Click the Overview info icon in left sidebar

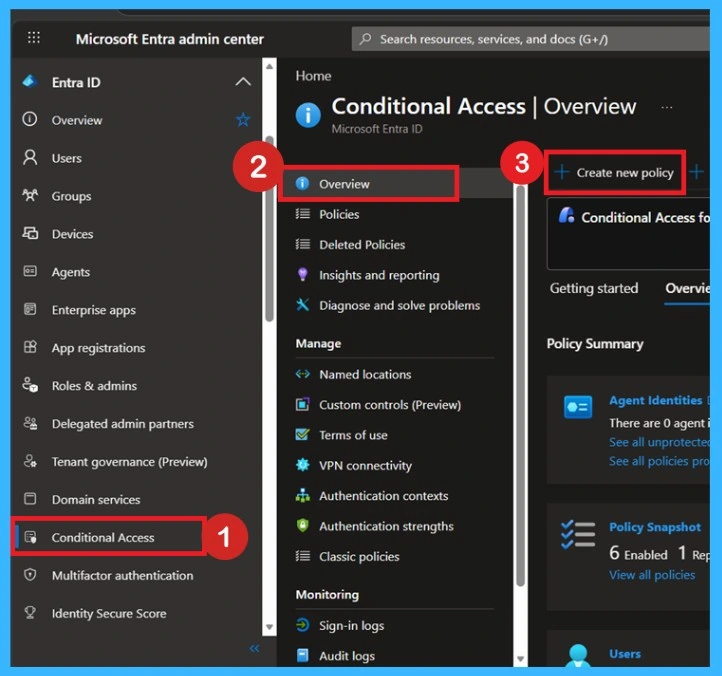(x=30, y=119)
